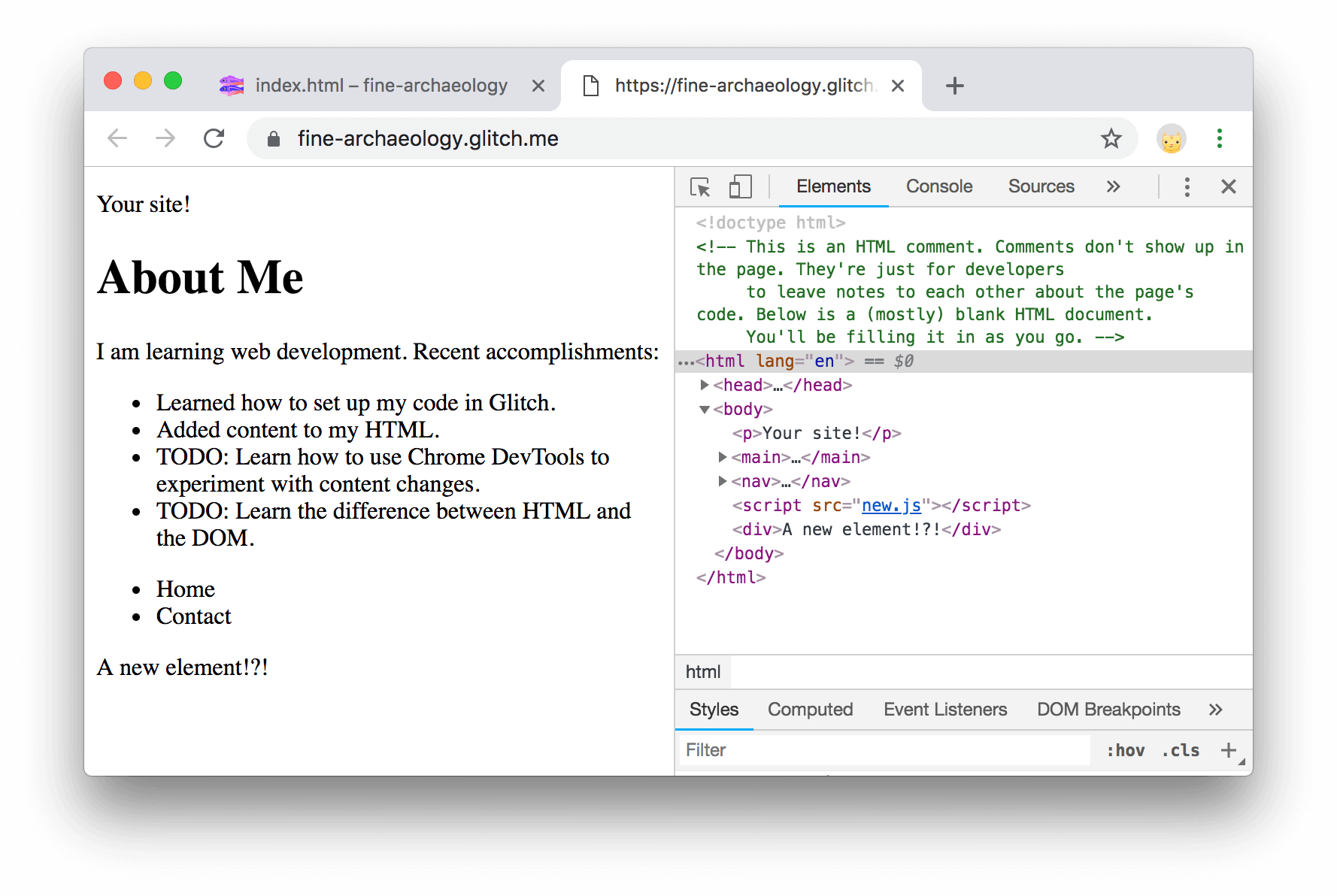Toggle .cls element classes panel
The image size is (1337, 896).
coord(1181,750)
